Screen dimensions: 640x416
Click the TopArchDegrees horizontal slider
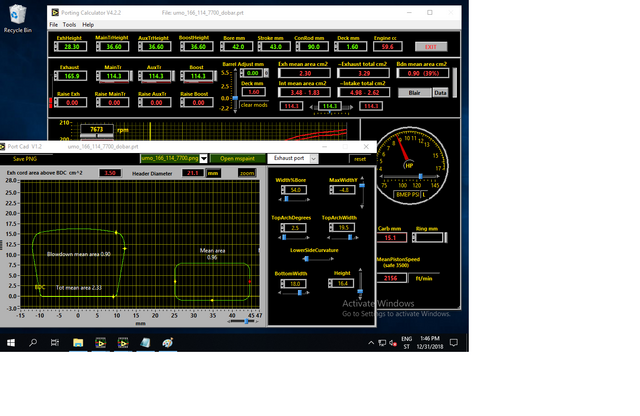(x=294, y=237)
